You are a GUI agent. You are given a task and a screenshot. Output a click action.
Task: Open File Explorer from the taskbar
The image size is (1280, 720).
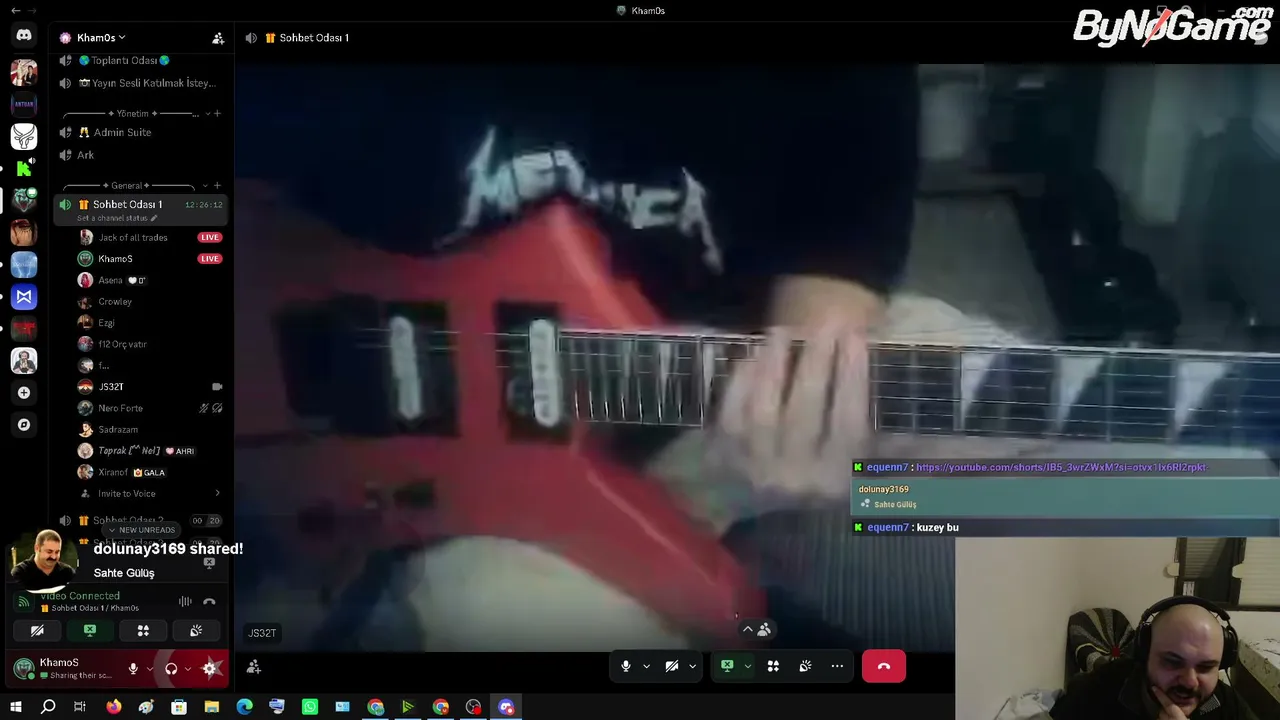click(x=212, y=707)
